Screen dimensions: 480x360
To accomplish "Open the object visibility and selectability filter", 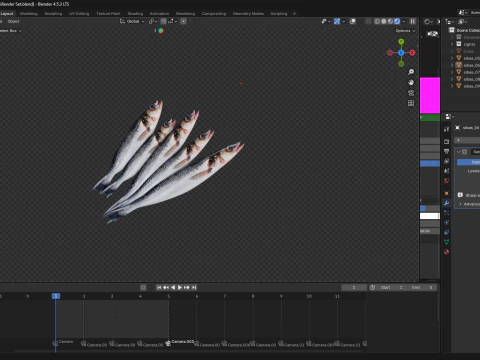I will pos(326,21).
